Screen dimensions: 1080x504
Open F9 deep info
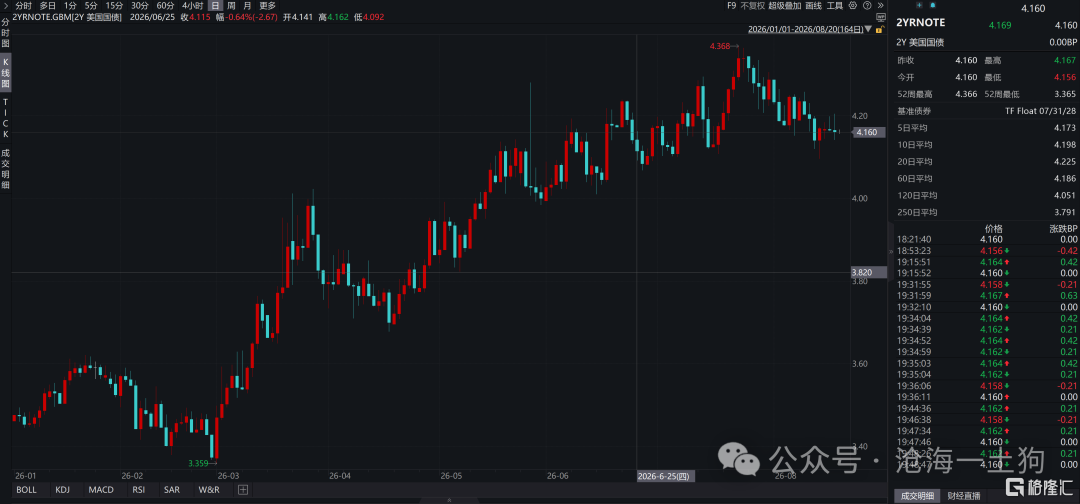[731, 6]
